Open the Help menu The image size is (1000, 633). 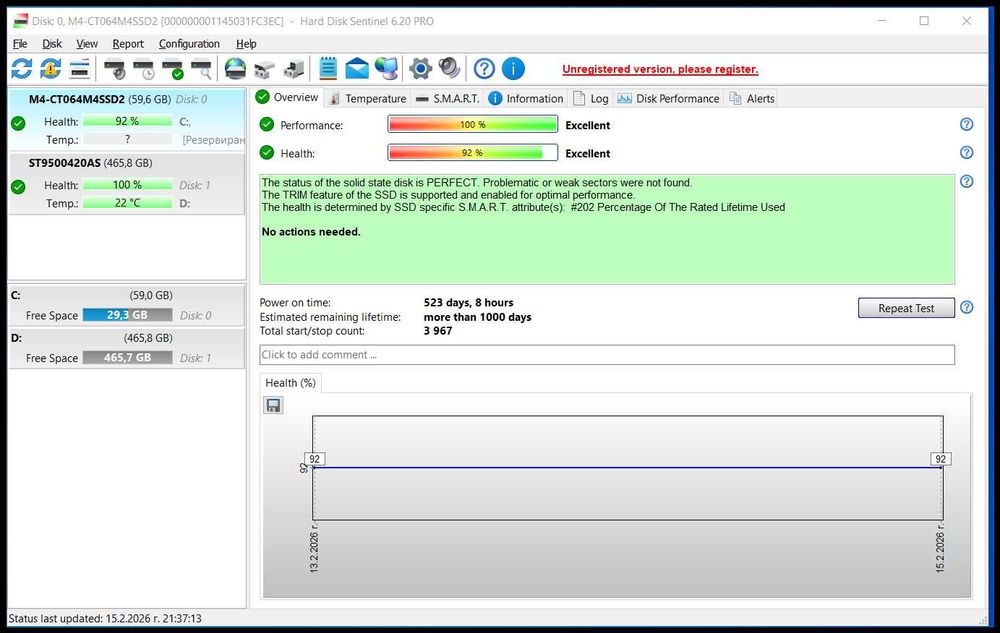point(246,43)
